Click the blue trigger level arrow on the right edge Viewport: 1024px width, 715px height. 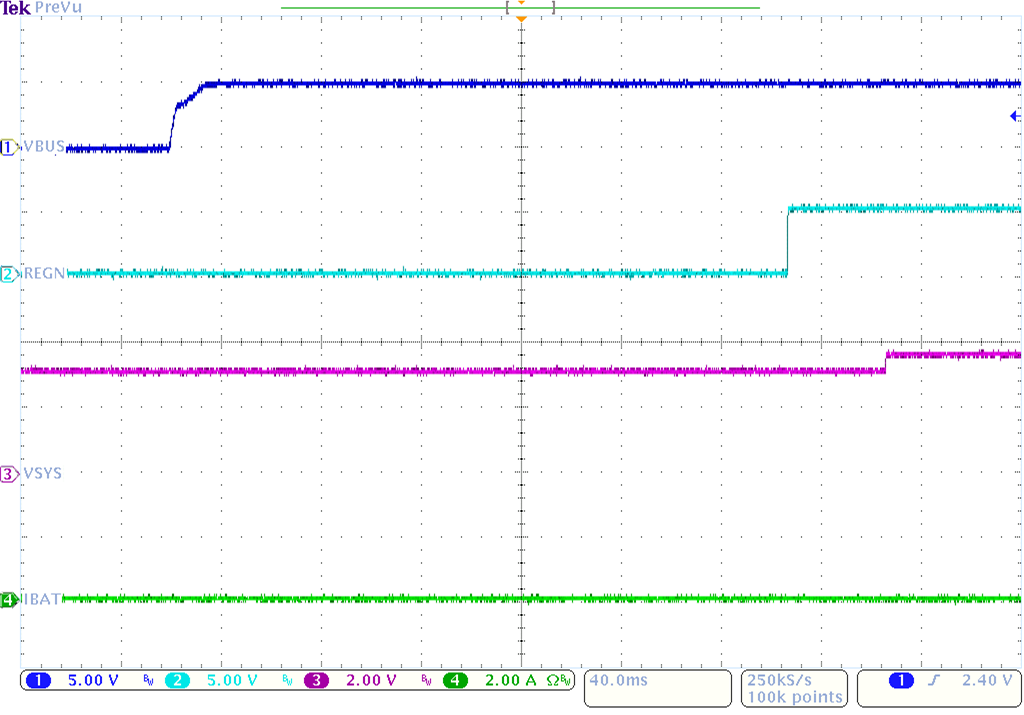(1014, 115)
